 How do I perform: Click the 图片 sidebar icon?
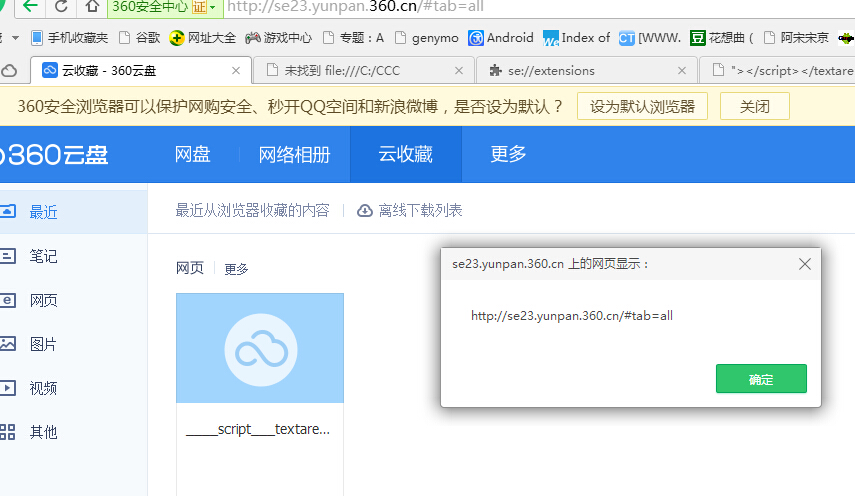tap(8, 344)
